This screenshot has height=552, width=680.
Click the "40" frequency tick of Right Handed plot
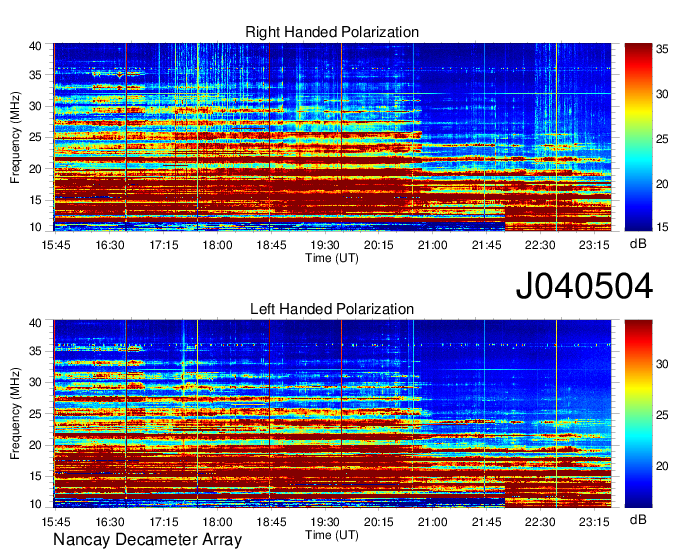[x=35, y=46]
